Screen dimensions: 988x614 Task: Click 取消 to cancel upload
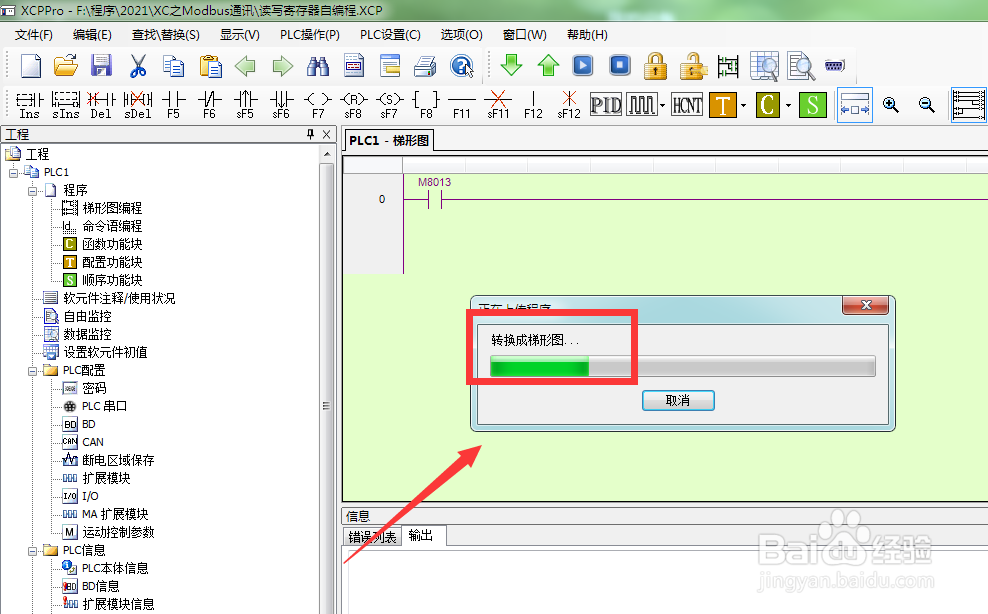(x=678, y=400)
